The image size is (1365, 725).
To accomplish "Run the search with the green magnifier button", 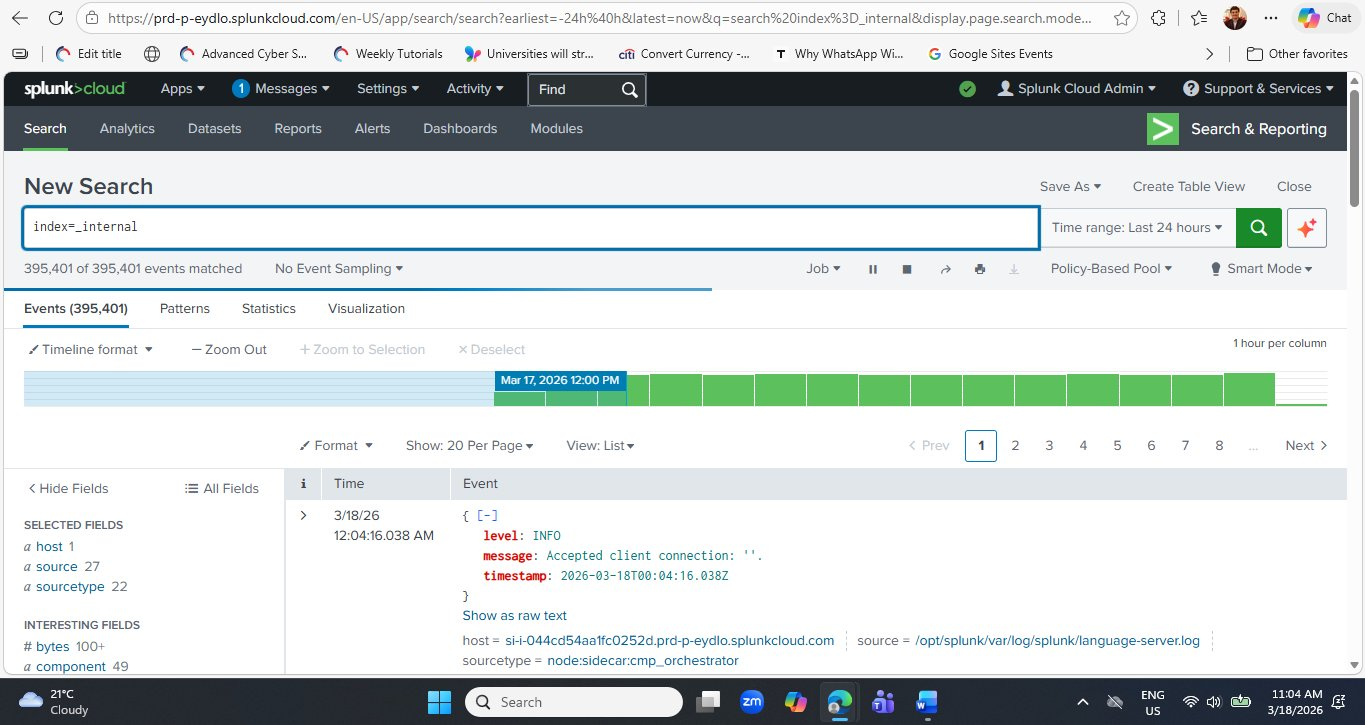I will [1258, 227].
